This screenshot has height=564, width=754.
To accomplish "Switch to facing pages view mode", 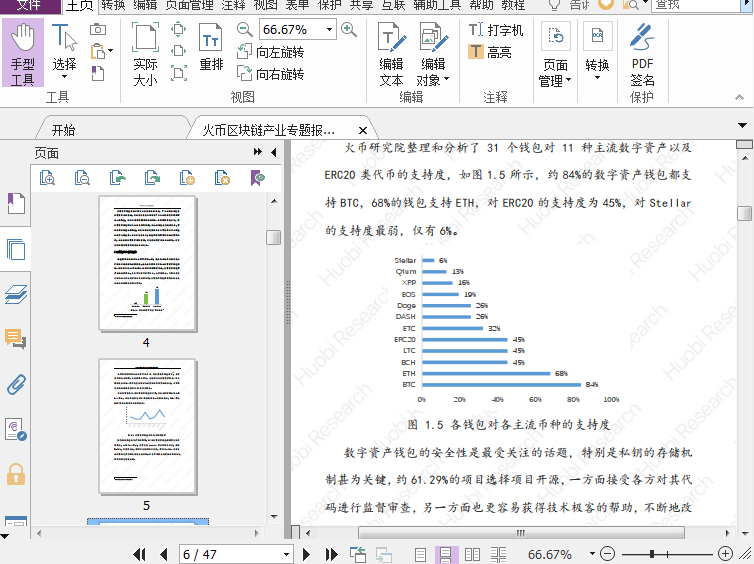I will point(472,554).
